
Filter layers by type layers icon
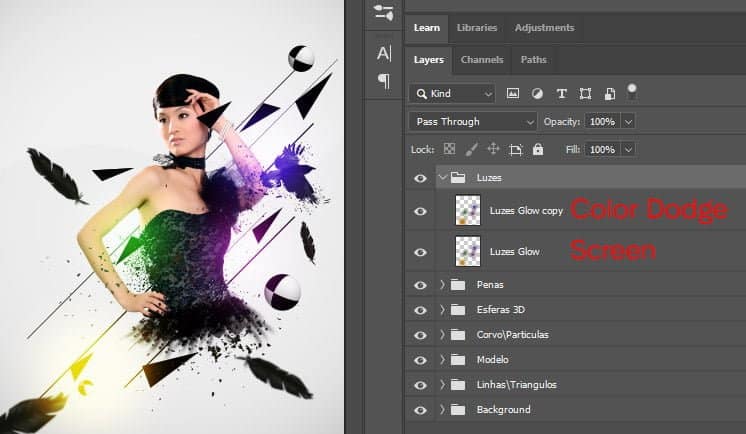(561, 94)
